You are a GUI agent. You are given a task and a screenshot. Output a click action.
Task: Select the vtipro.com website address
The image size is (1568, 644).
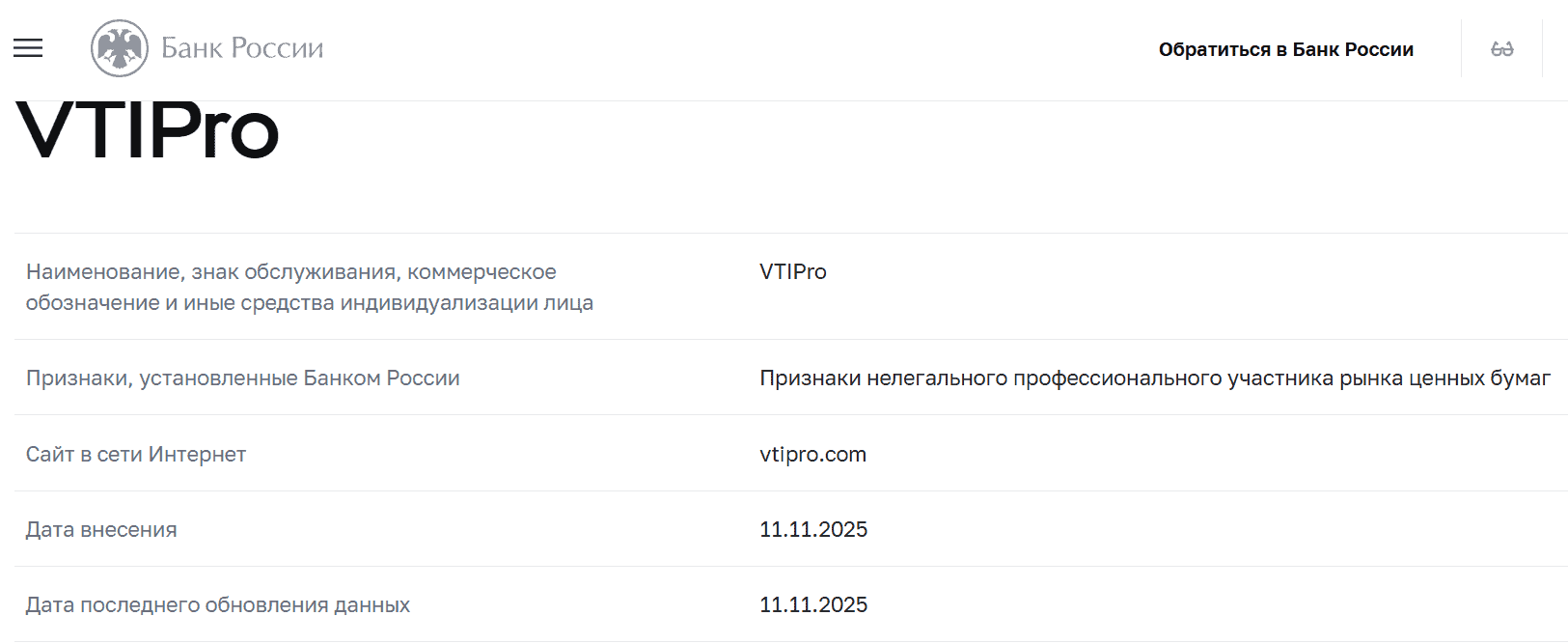point(812,454)
